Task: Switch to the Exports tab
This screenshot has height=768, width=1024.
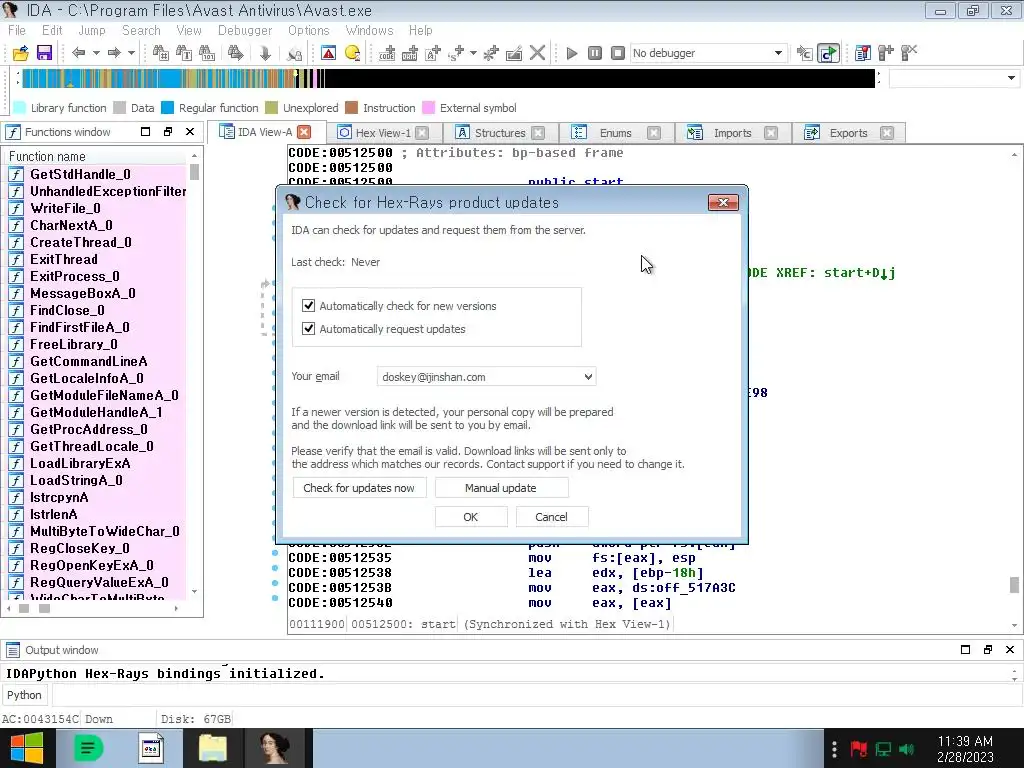Action: pyautogui.click(x=848, y=133)
